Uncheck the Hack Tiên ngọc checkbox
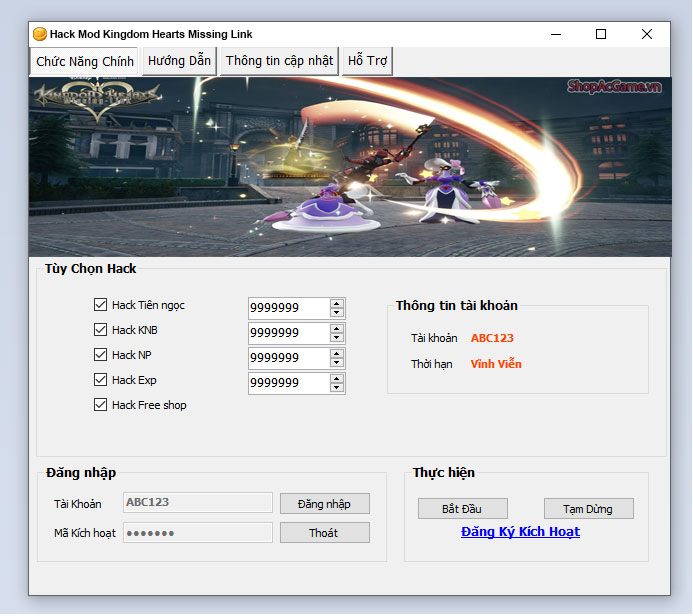 click(x=100, y=305)
